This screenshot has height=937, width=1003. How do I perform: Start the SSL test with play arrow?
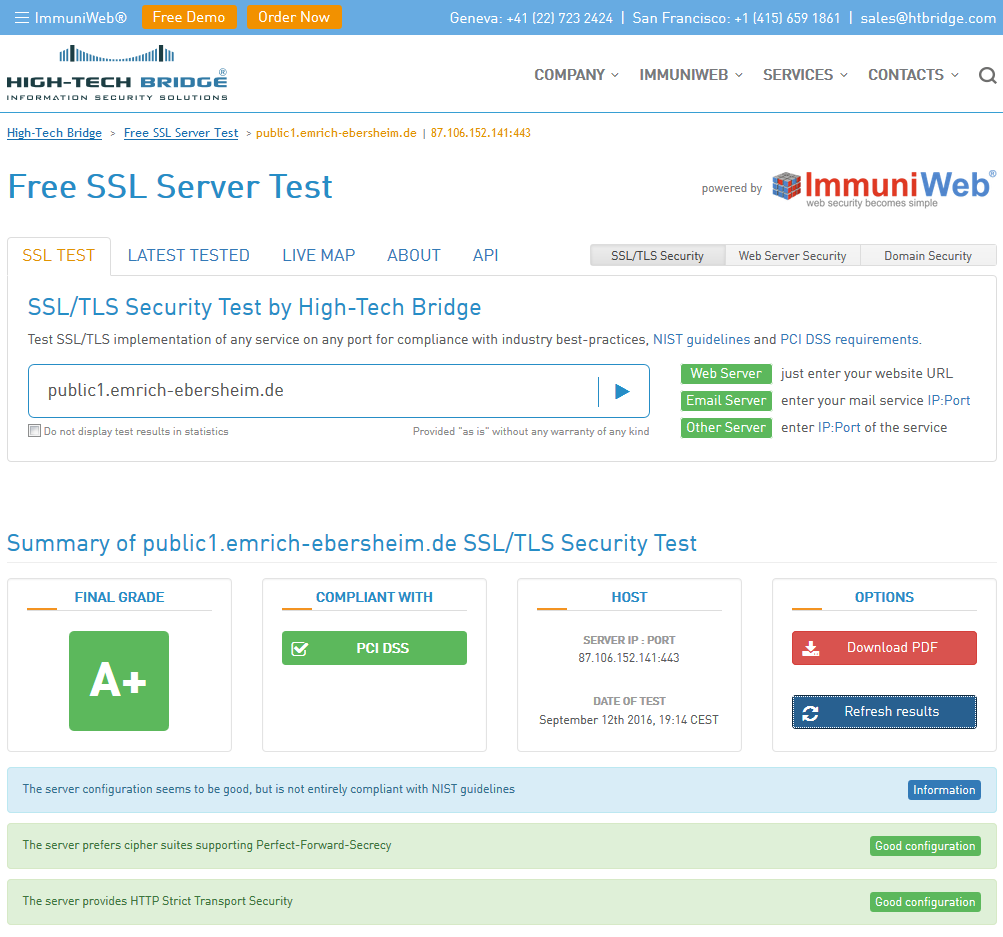[622, 391]
